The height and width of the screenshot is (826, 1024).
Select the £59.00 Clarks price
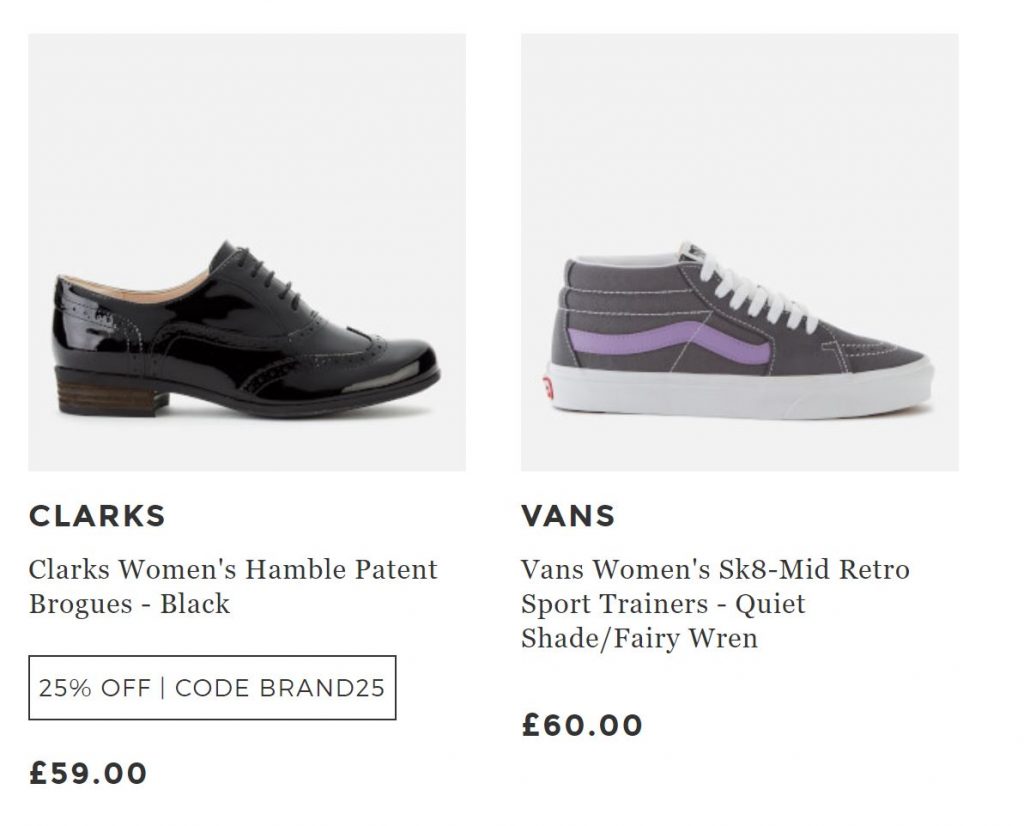coord(88,773)
